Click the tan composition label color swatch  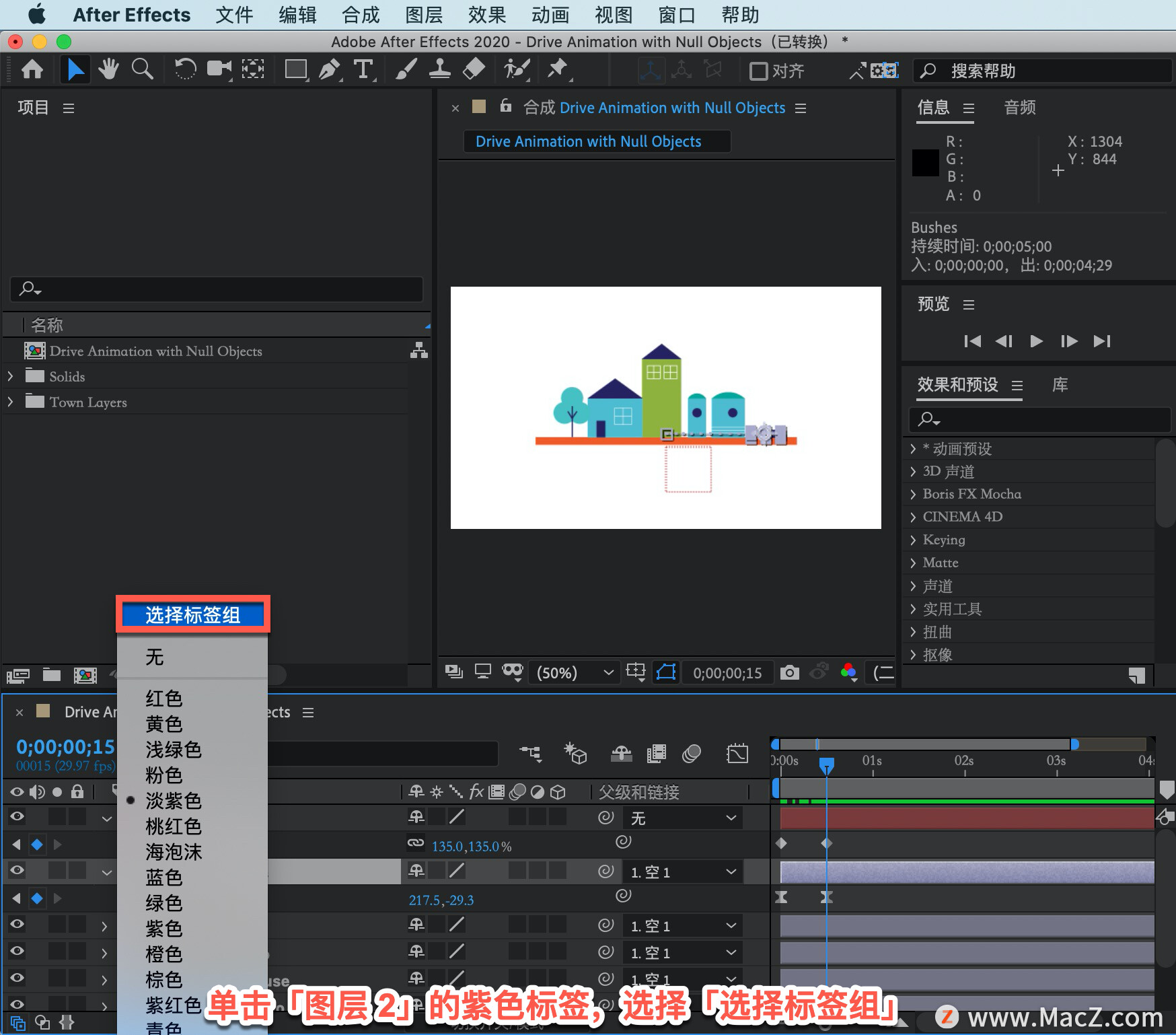coord(479,106)
